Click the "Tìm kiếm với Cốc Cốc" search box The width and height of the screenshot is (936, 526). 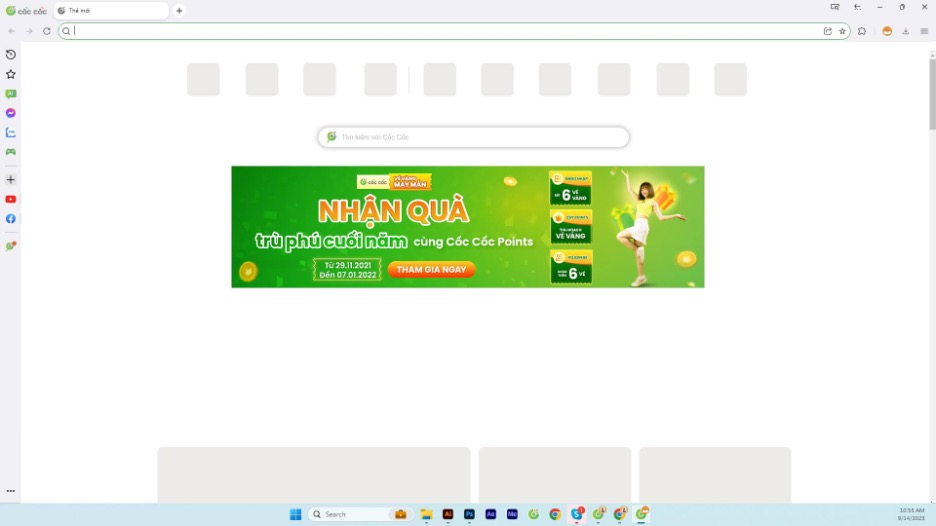pos(474,137)
